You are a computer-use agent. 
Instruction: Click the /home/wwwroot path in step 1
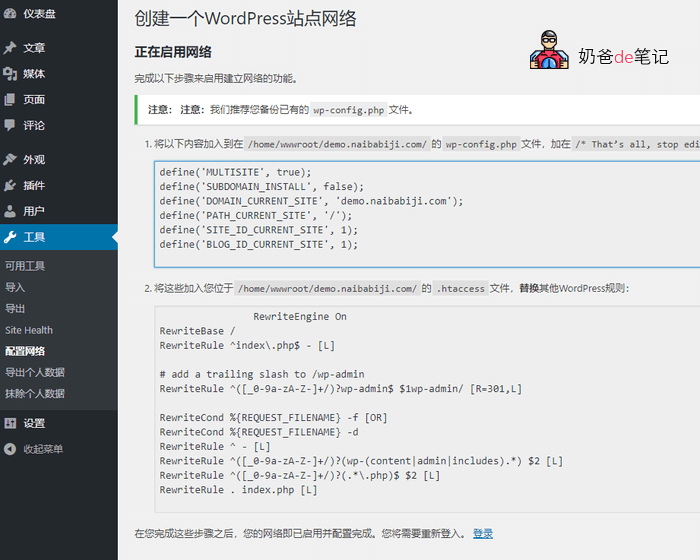pyautogui.click(x=338, y=144)
